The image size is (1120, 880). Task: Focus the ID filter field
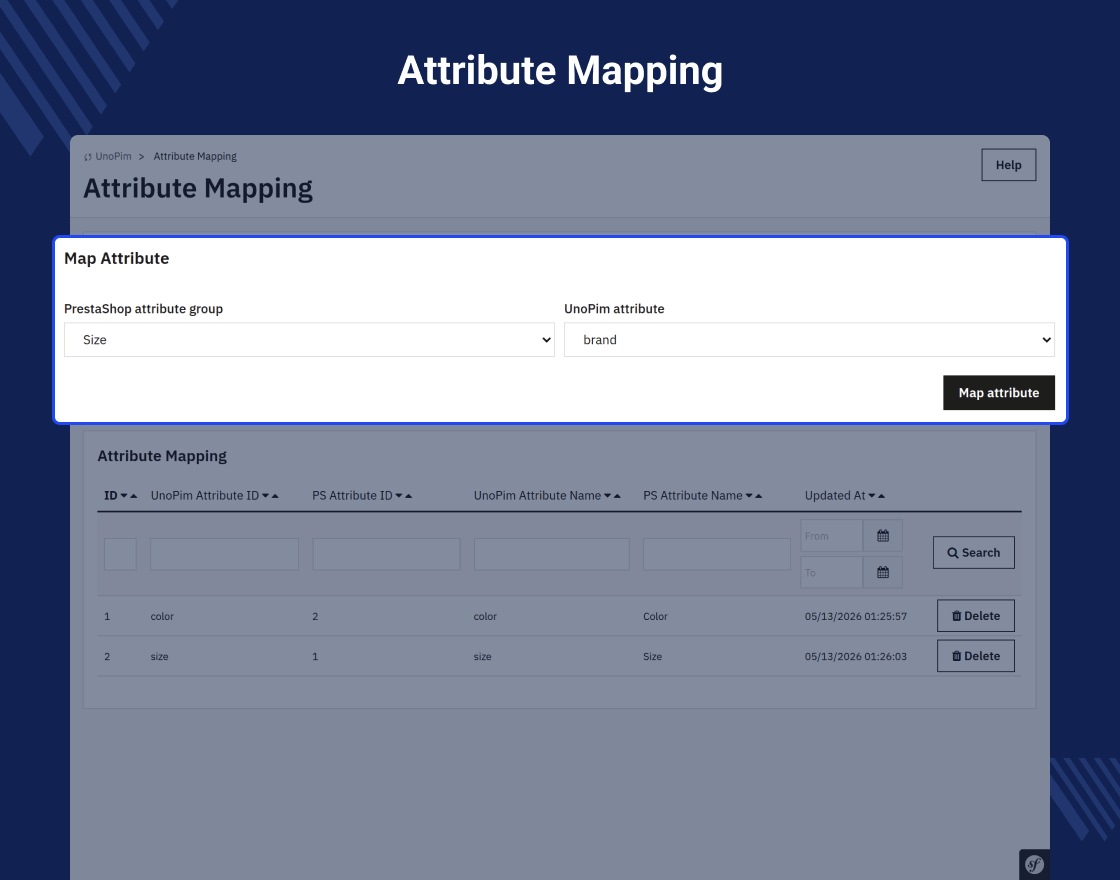(x=121, y=554)
